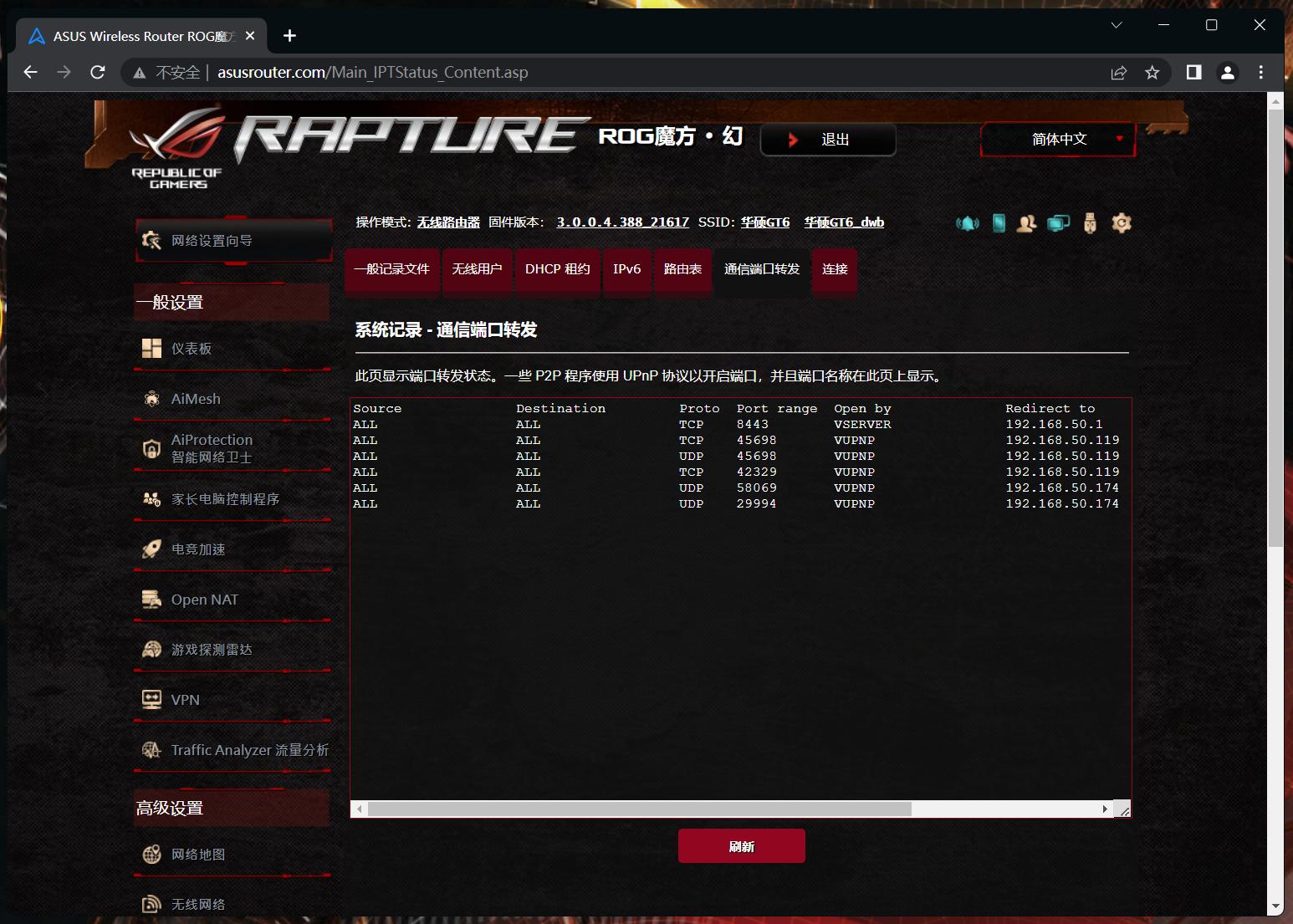Click the address bar URL field
1293x924 pixels.
[585, 73]
